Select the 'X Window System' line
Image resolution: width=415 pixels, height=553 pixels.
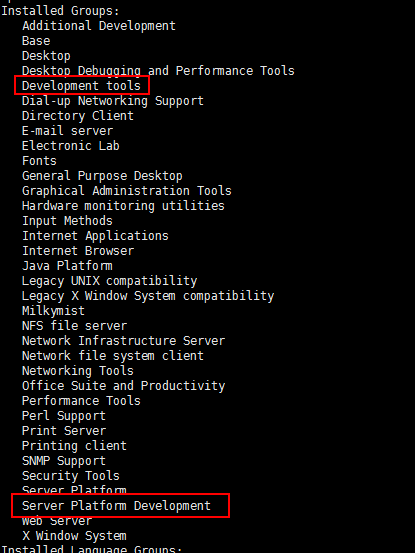74,536
